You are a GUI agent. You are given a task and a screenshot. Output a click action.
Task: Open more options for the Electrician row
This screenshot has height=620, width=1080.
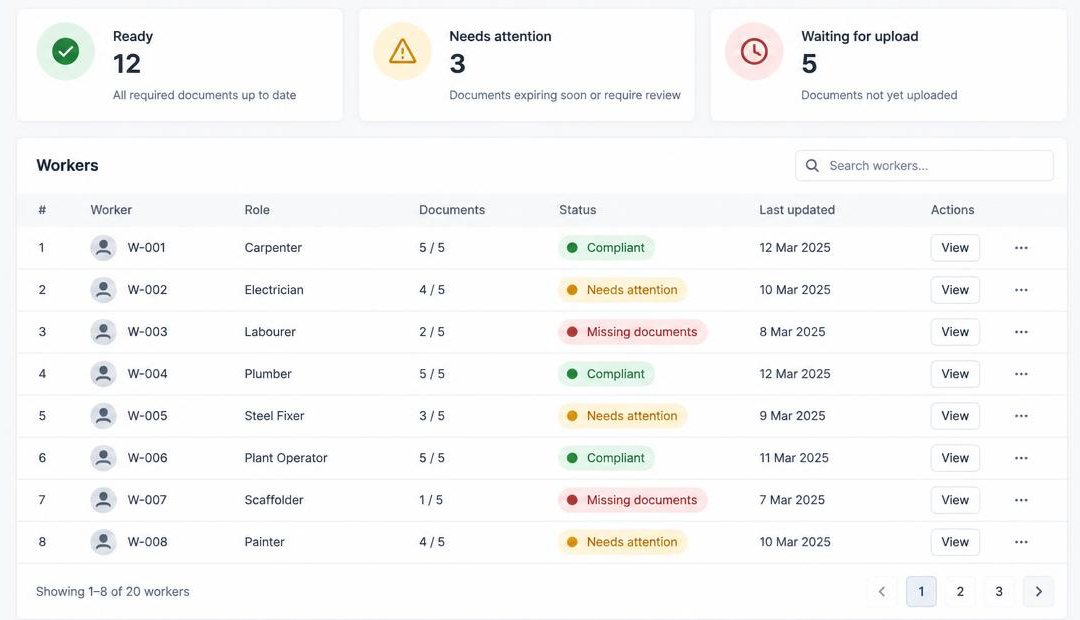pyautogui.click(x=1021, y=290)
